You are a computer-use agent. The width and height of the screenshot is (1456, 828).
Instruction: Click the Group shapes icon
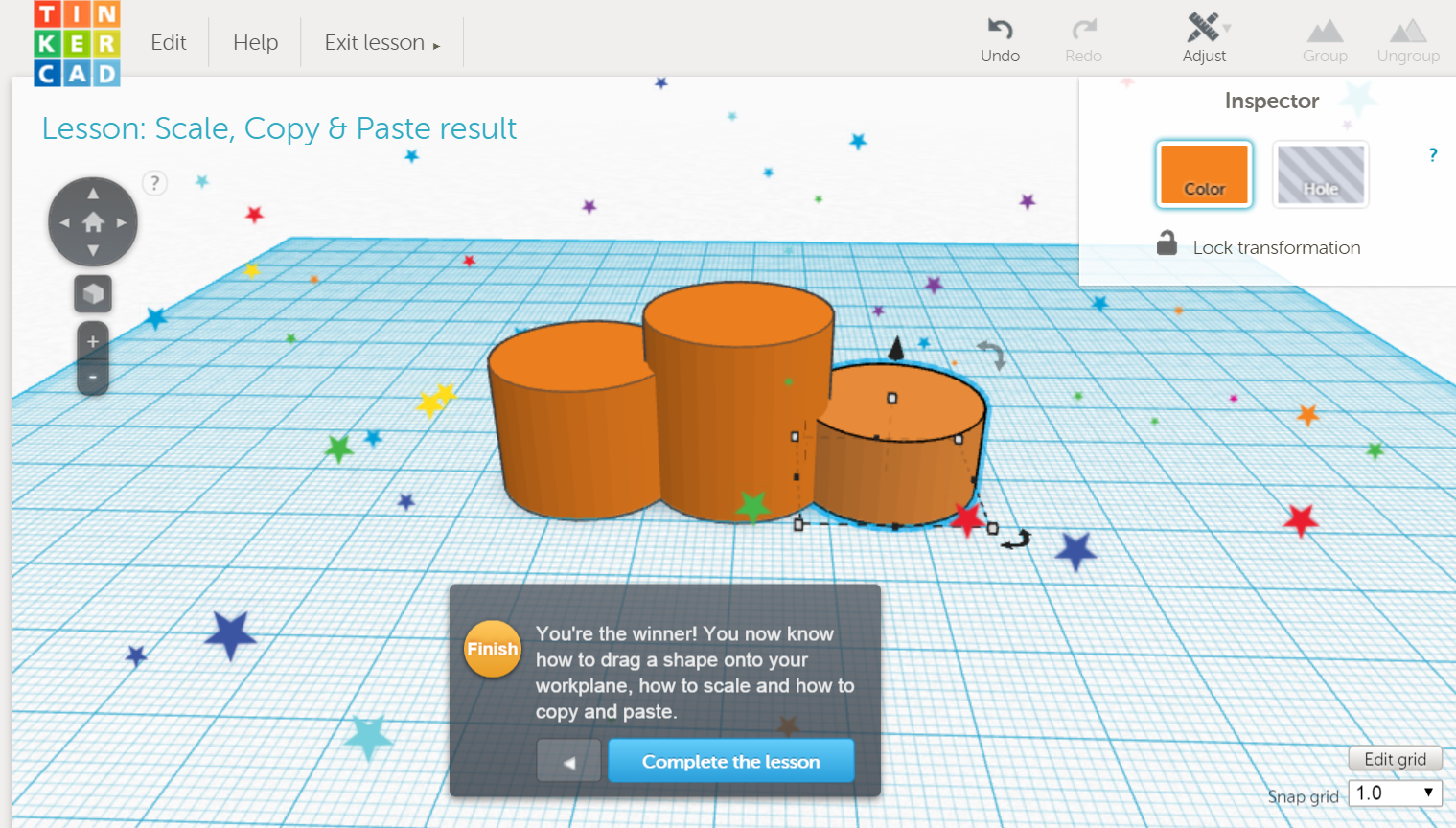pyautogui.click(x=1325, y=41)
